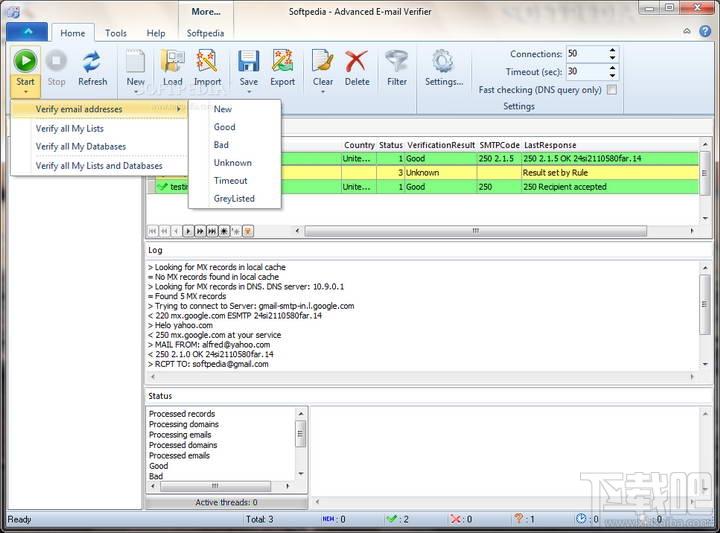Click the bookmark asterisk navigator button
The height and width of the screenshot is (533, 720).
224,231
